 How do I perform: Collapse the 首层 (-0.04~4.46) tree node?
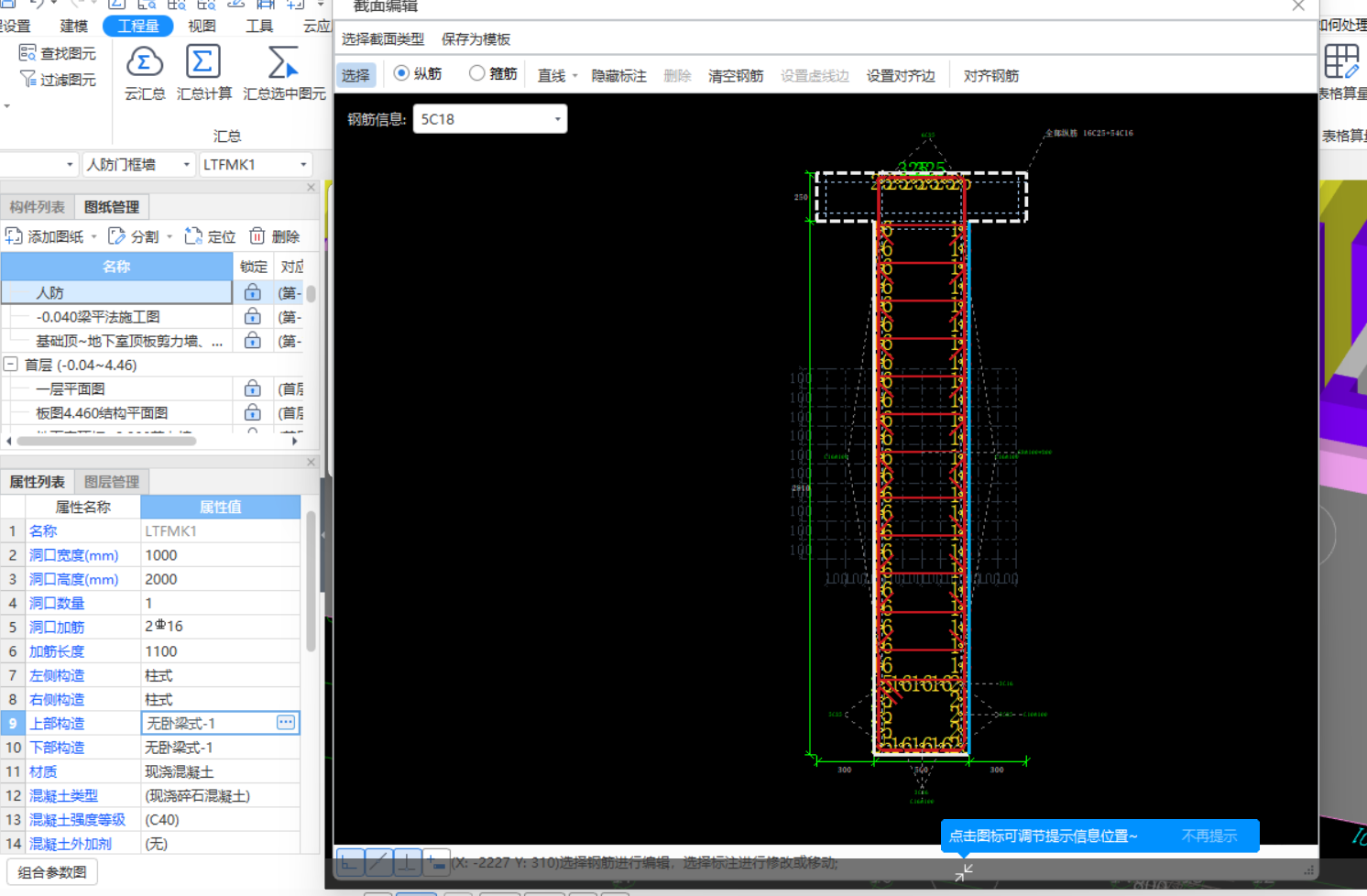click(11, 365)
